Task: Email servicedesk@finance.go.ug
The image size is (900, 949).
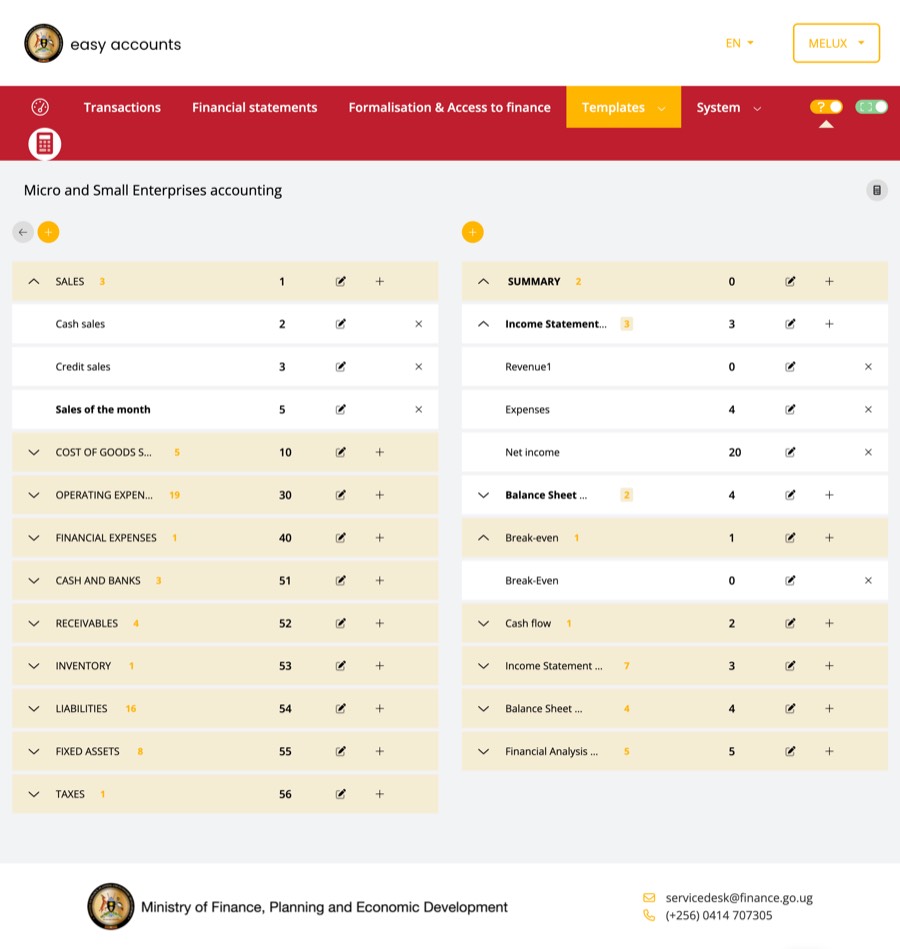Action: pyautogui.click(x=739, y=898)
